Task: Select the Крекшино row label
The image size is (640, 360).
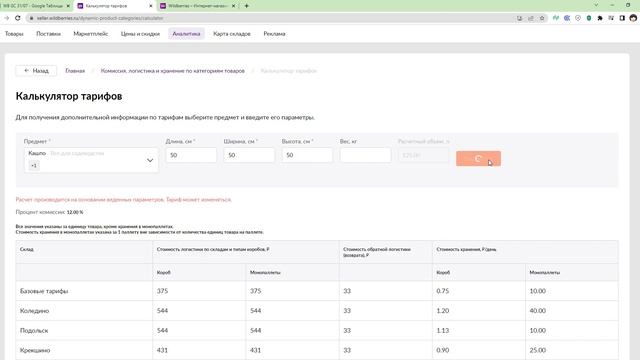Action: pyautogui.click(x=35, y=350)
